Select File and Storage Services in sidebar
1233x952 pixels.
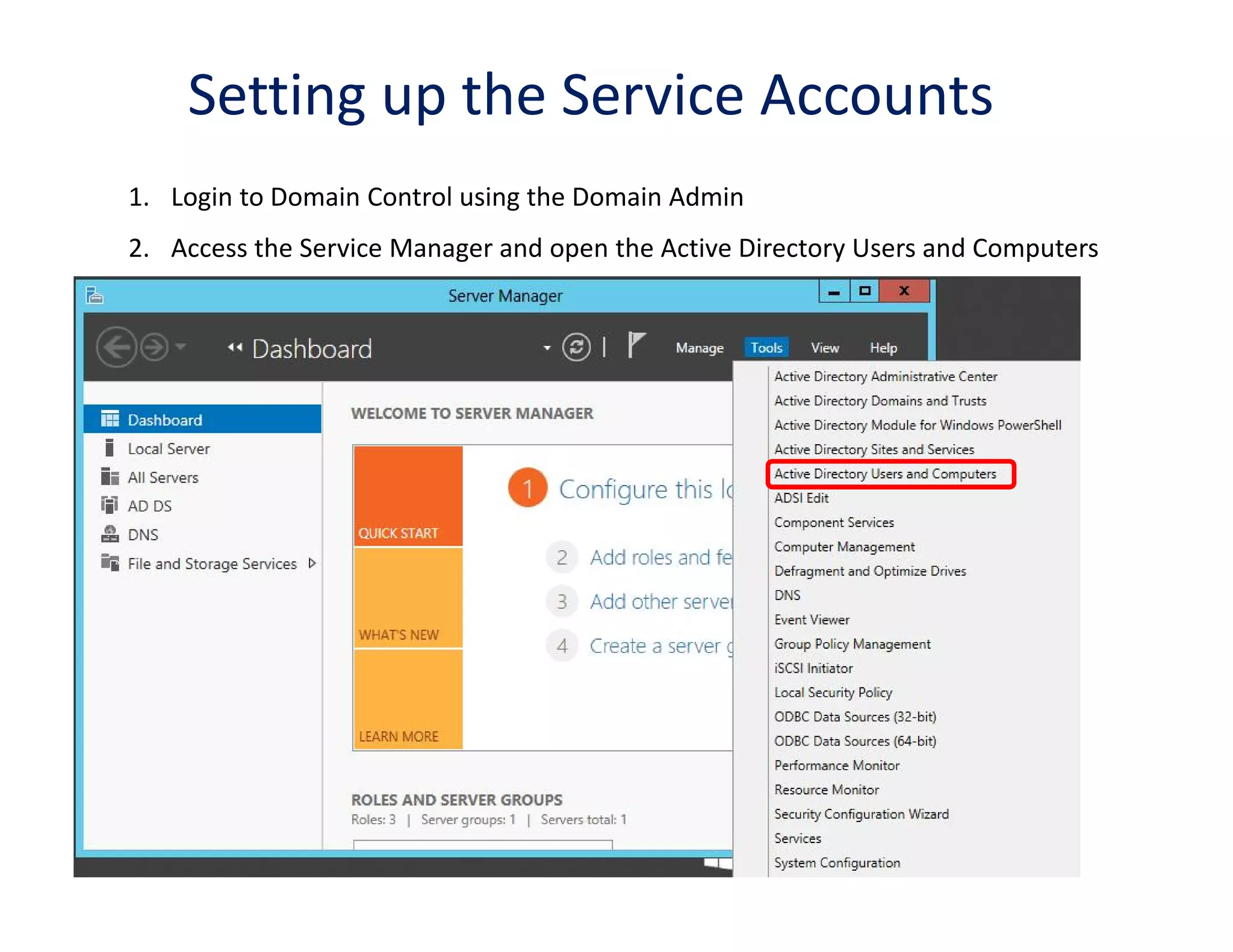pos(202,563)
